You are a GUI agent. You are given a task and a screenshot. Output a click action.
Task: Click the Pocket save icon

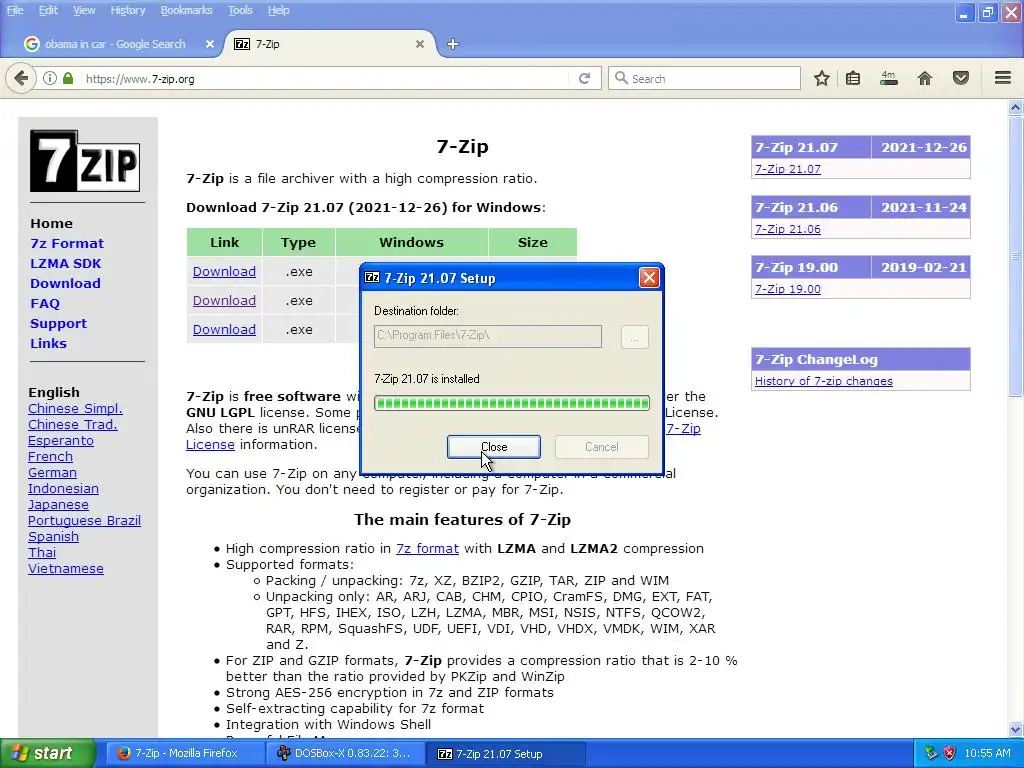[x=961, y=78]
